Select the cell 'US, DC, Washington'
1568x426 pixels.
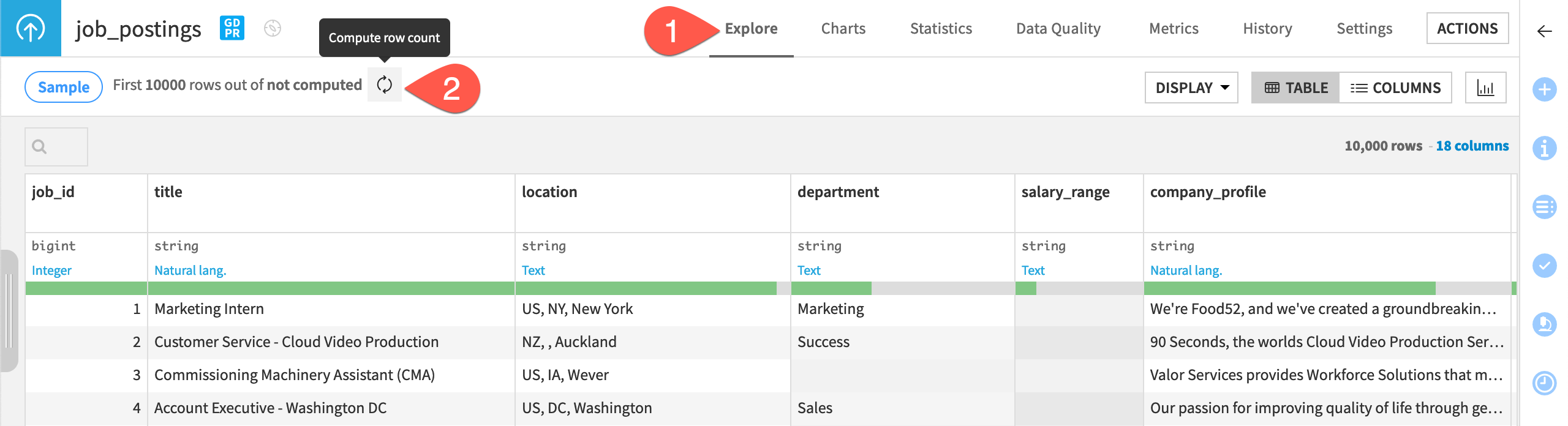pyautogui.click(x=653, y=408)
